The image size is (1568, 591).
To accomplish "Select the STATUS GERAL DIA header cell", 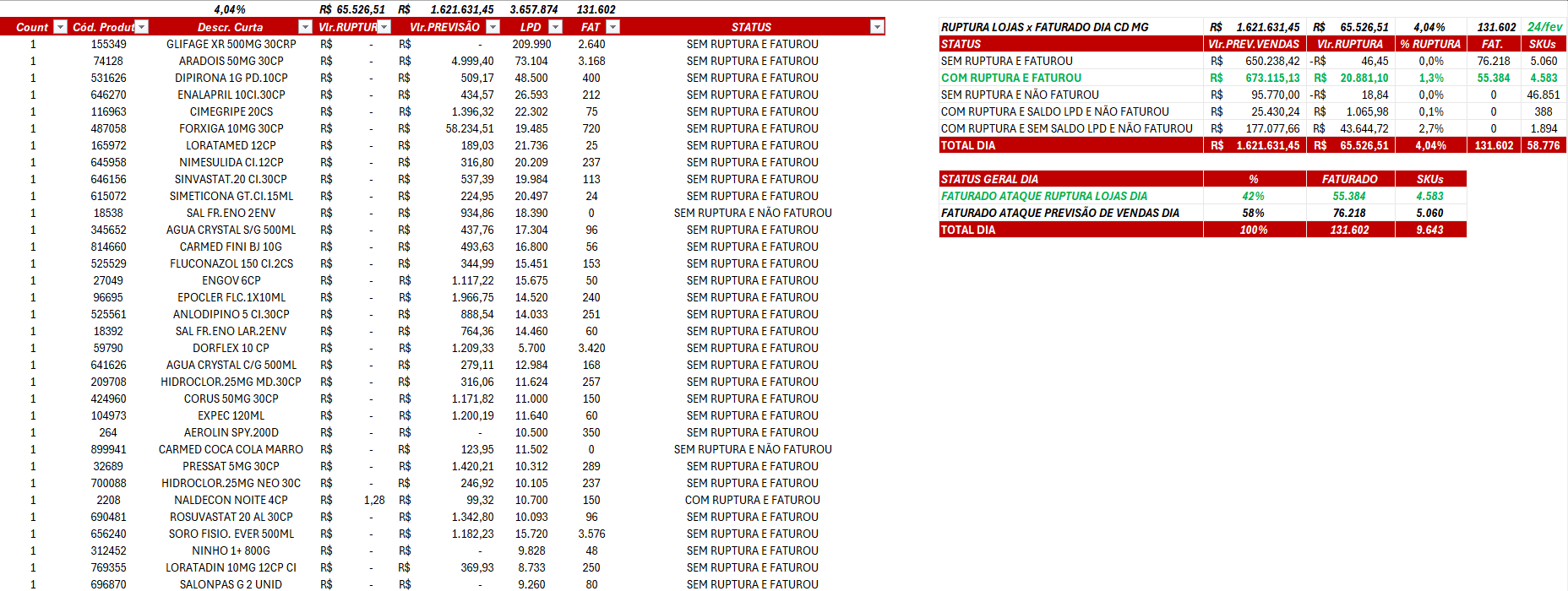I will pos(989,179).
